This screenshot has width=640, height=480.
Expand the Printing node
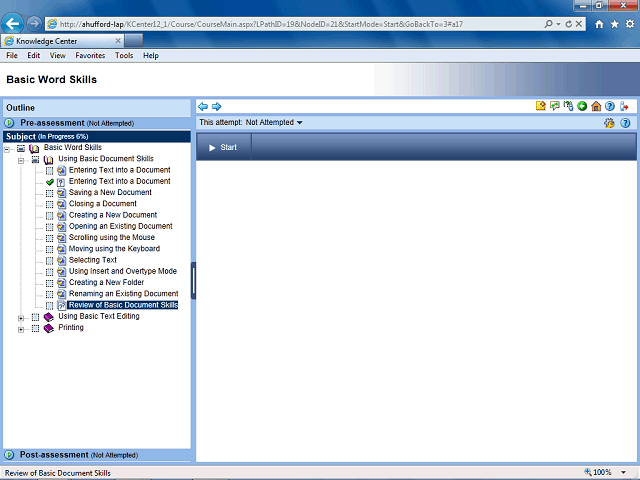[21, 329]
